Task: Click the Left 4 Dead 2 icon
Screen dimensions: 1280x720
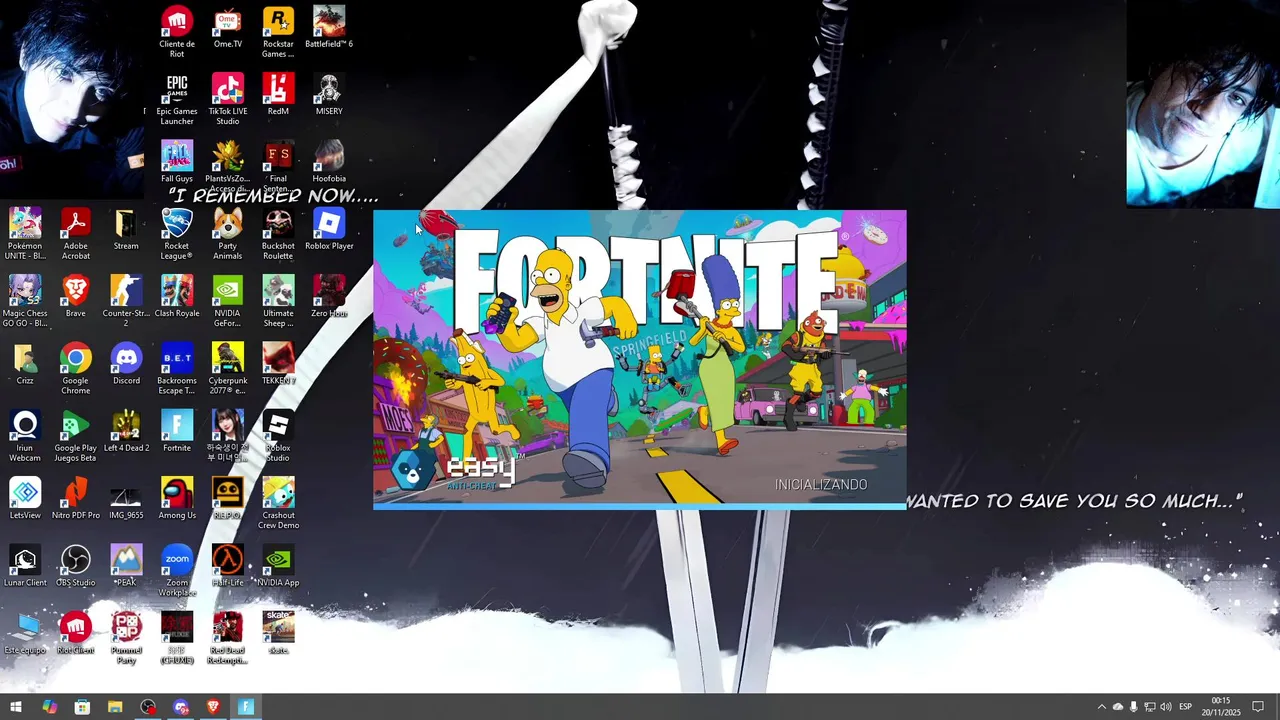Action: point(126,430)
